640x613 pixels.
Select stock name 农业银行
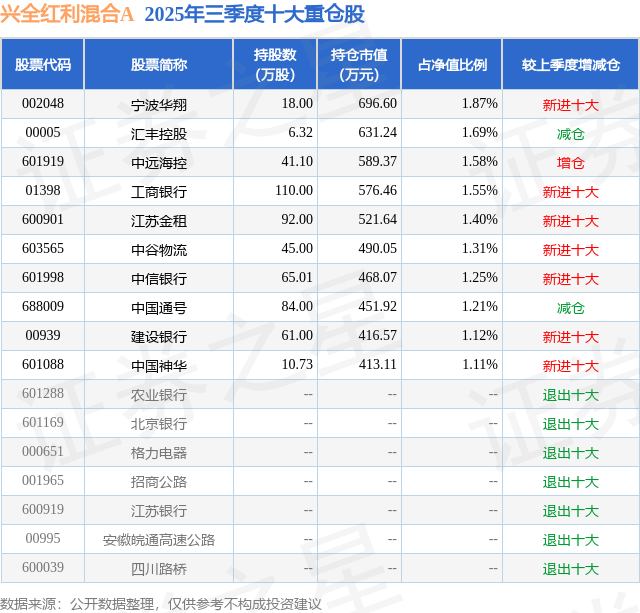pyautogui.click(x=159, y=395)
